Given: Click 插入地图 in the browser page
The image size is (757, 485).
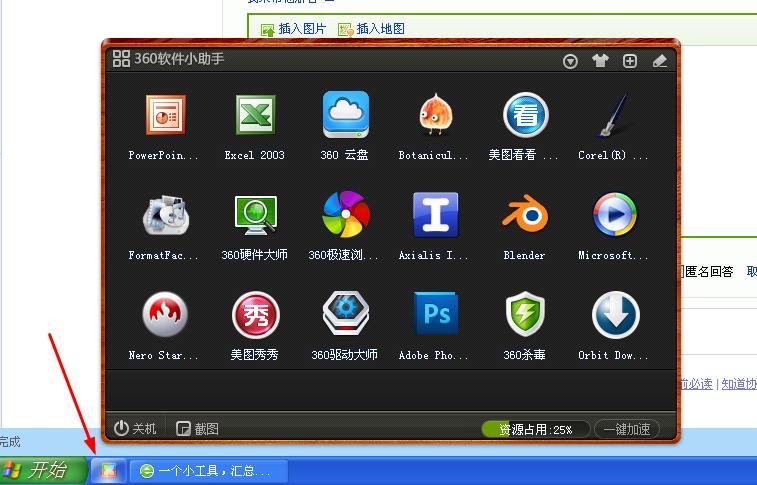Looking at the screenshot, I should coord(371,29).
